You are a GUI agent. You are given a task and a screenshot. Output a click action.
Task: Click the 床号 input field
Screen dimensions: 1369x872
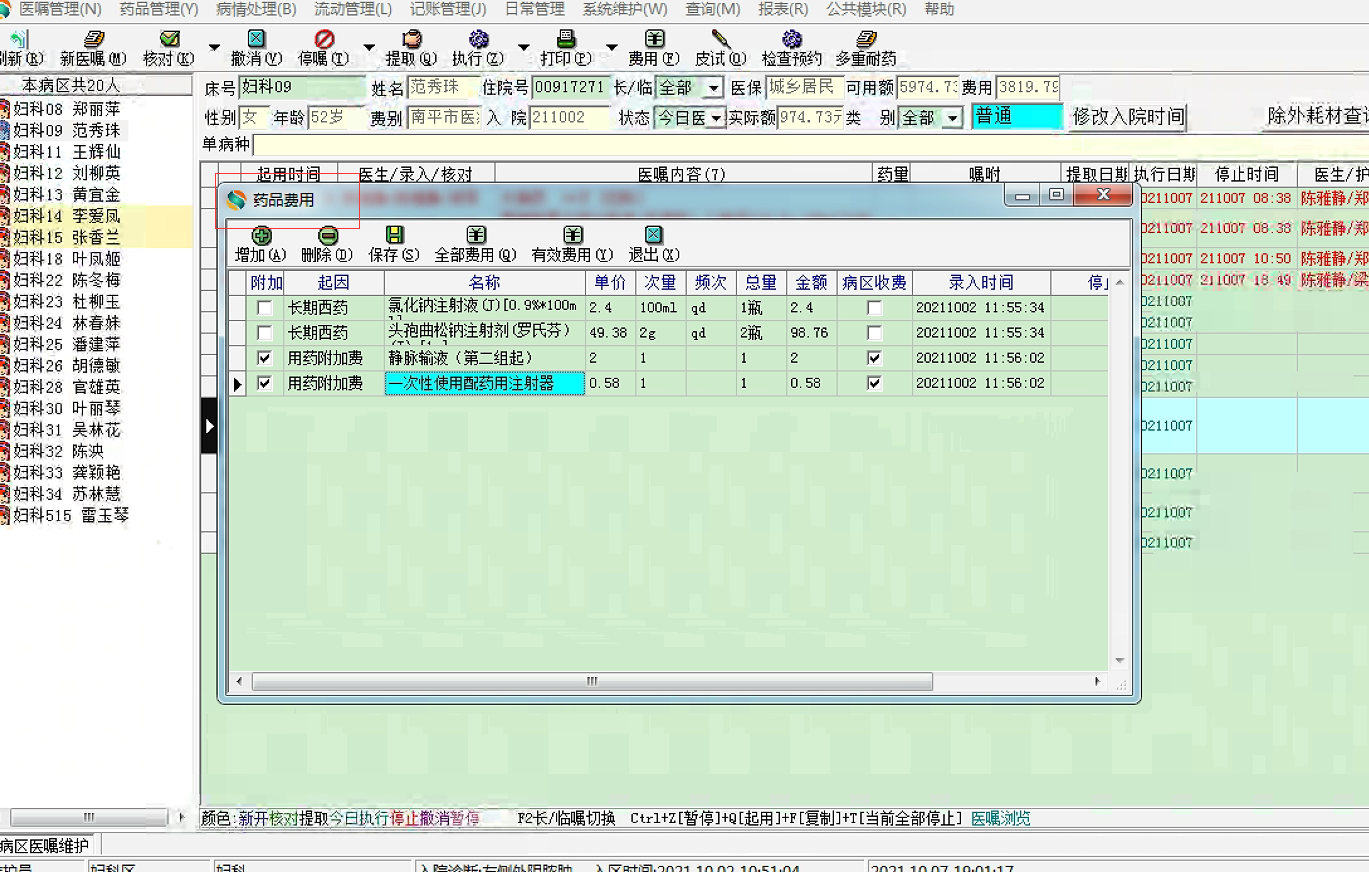pyautogui.click(x=302, y=88)
